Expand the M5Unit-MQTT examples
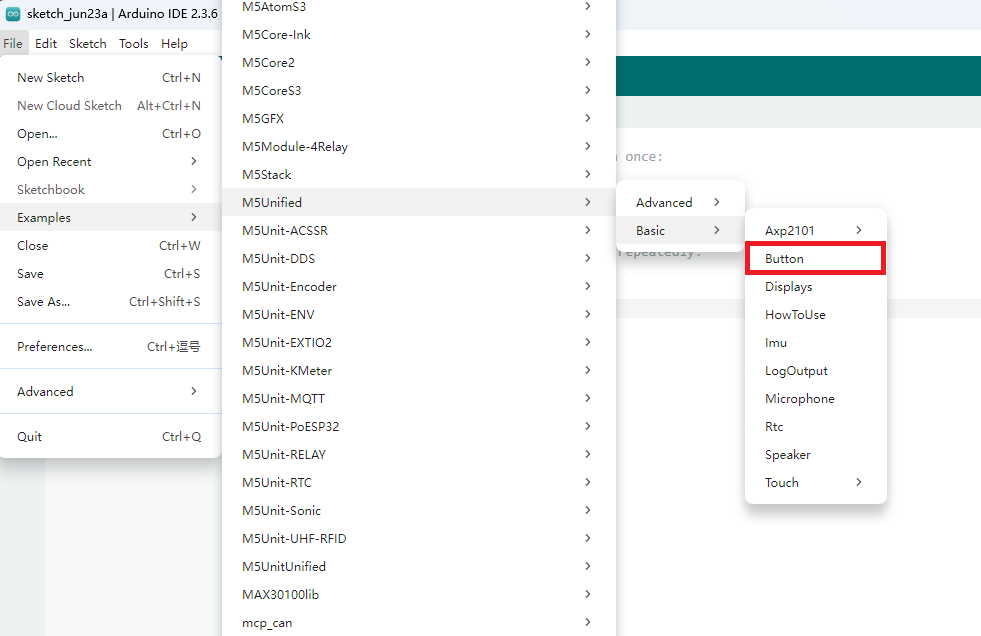Viewport: 981px width, 636px height. 419,398
